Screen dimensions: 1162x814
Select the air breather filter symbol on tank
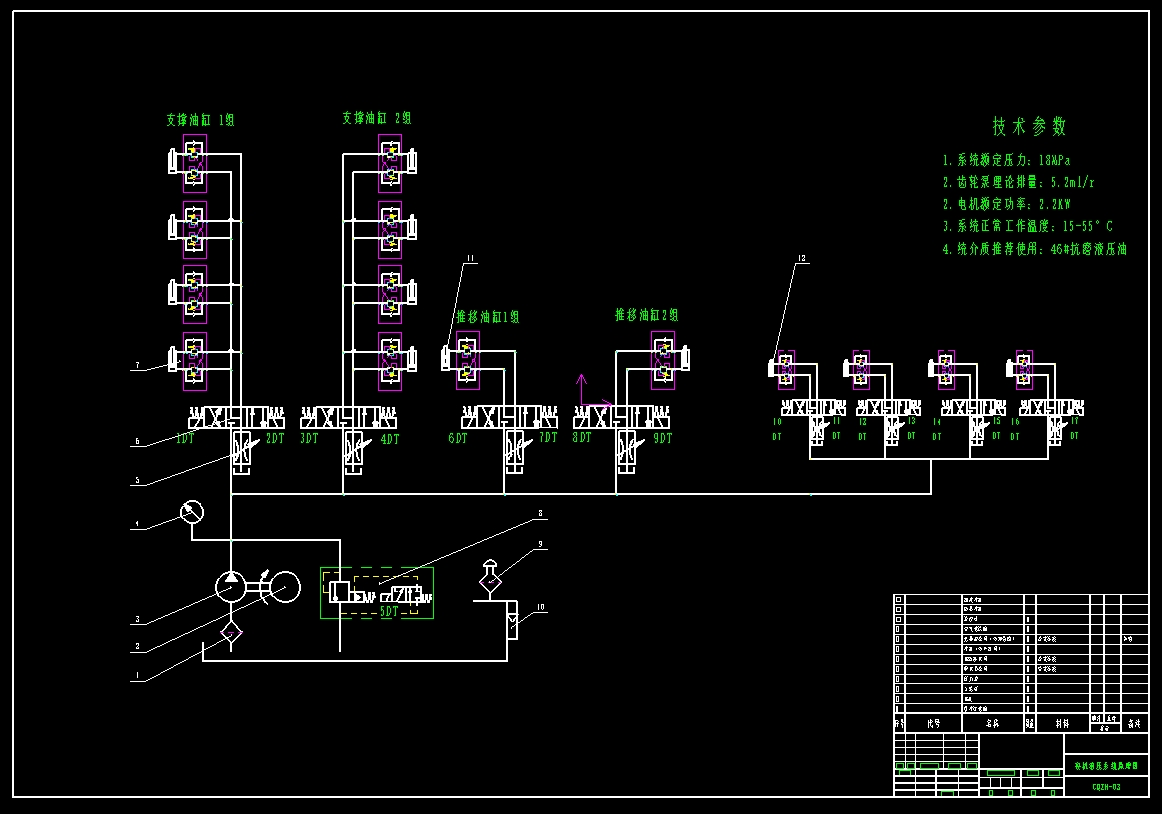(490, 578)
